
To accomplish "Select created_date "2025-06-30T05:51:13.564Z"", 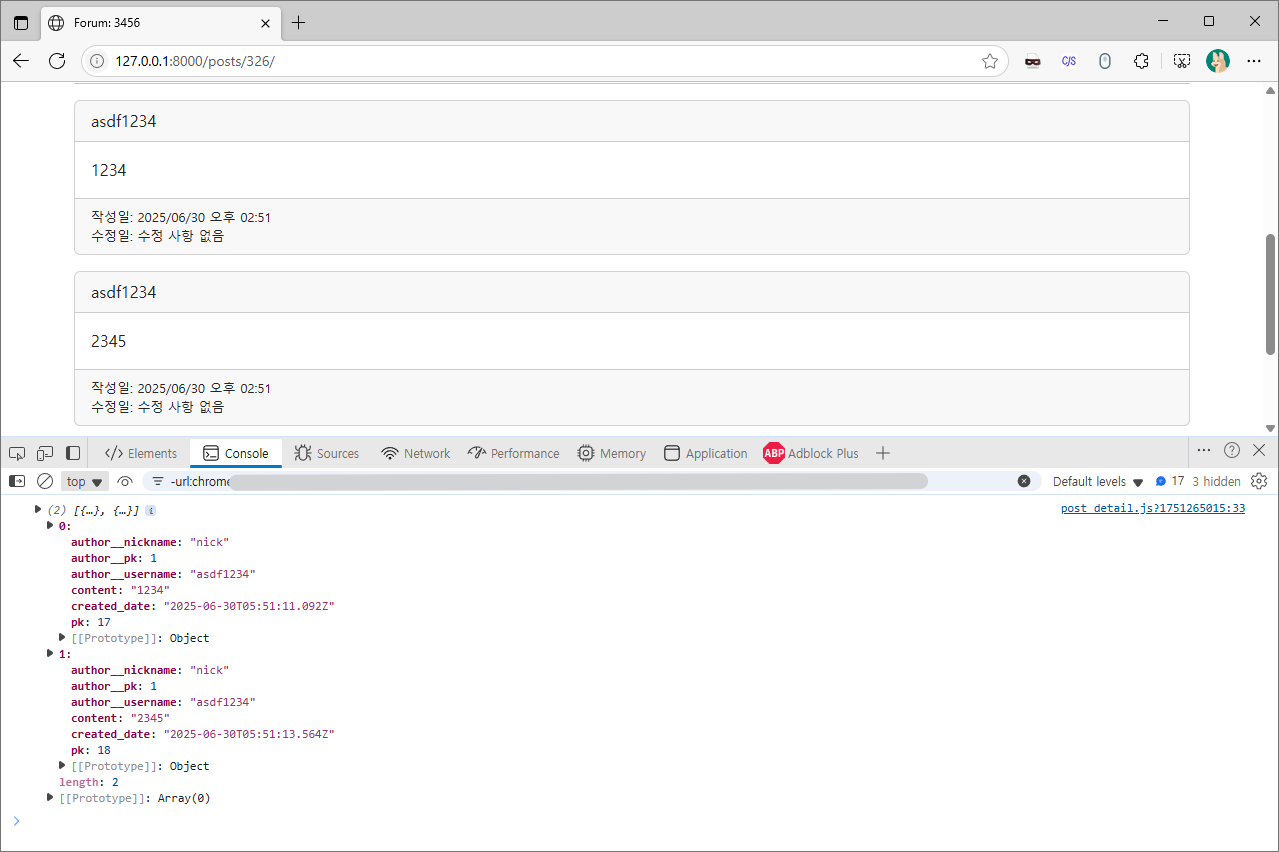I will click(x=249, y=734).
